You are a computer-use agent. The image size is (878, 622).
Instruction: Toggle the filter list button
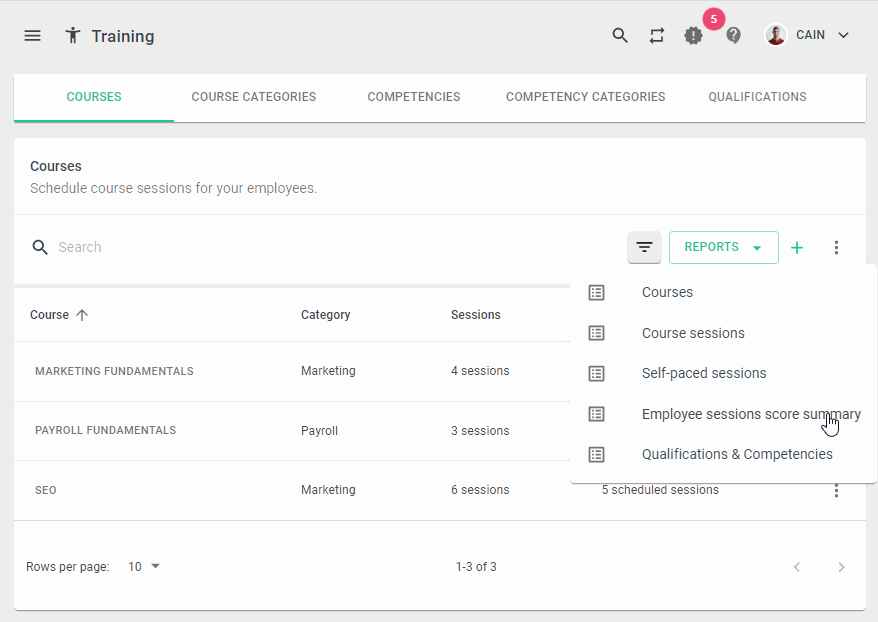(x=645, y=247)
